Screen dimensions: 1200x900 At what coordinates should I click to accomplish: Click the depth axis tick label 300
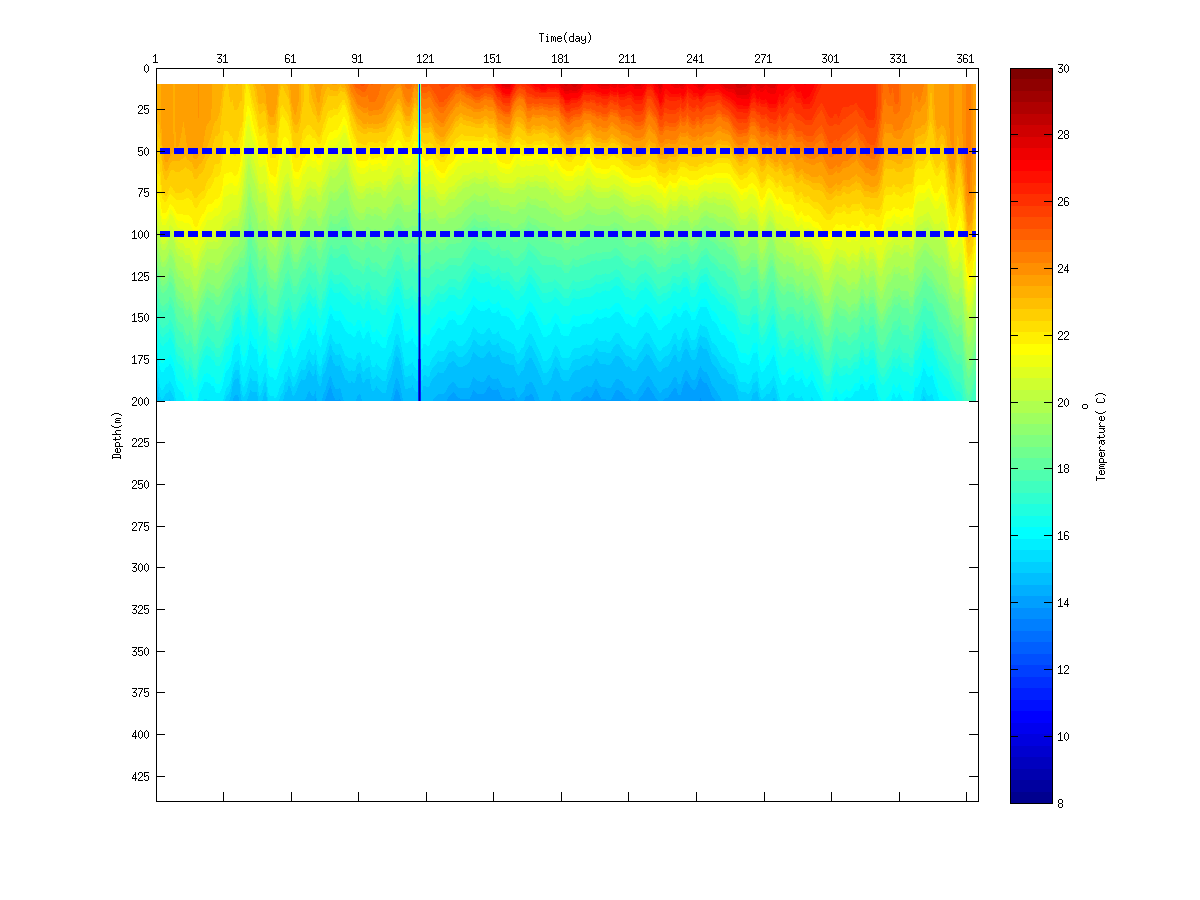coord(140,568)
